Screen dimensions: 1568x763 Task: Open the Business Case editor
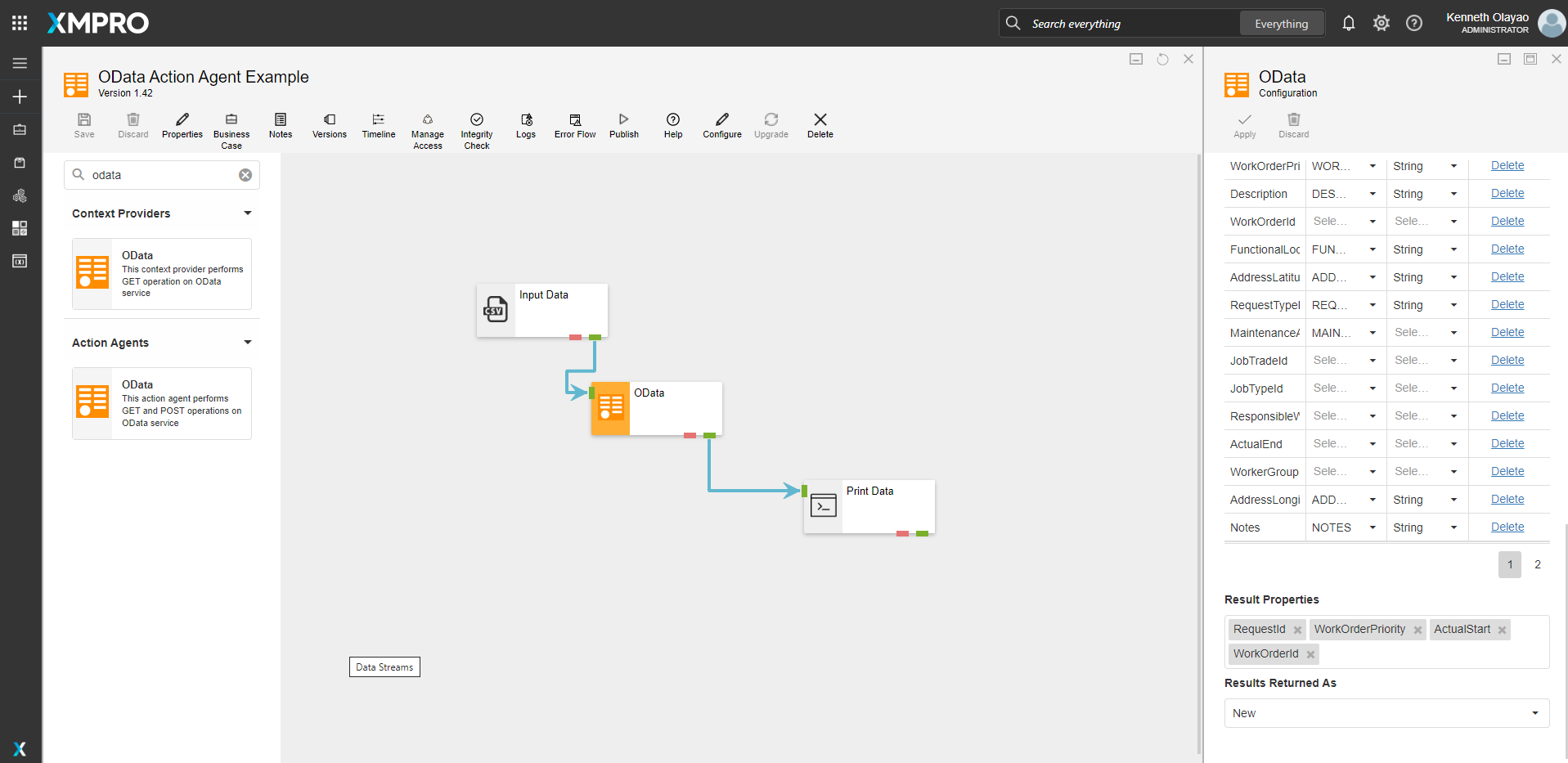[231, 130]
